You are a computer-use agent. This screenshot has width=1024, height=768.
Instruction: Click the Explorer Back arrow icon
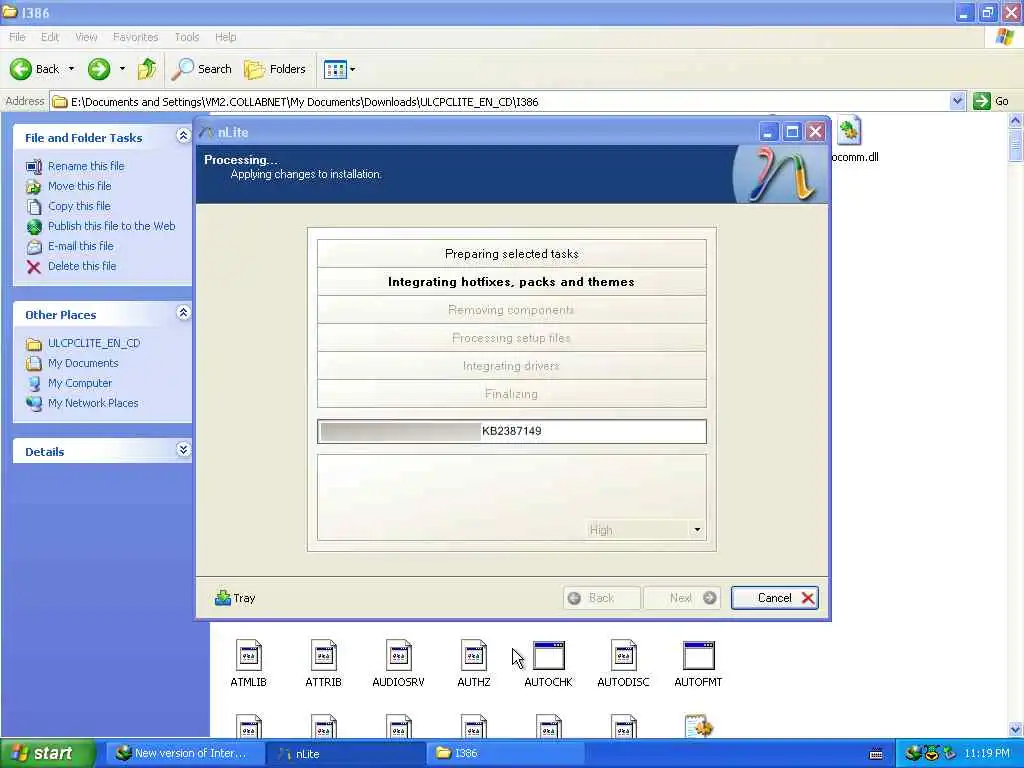(x=21, y=69)
